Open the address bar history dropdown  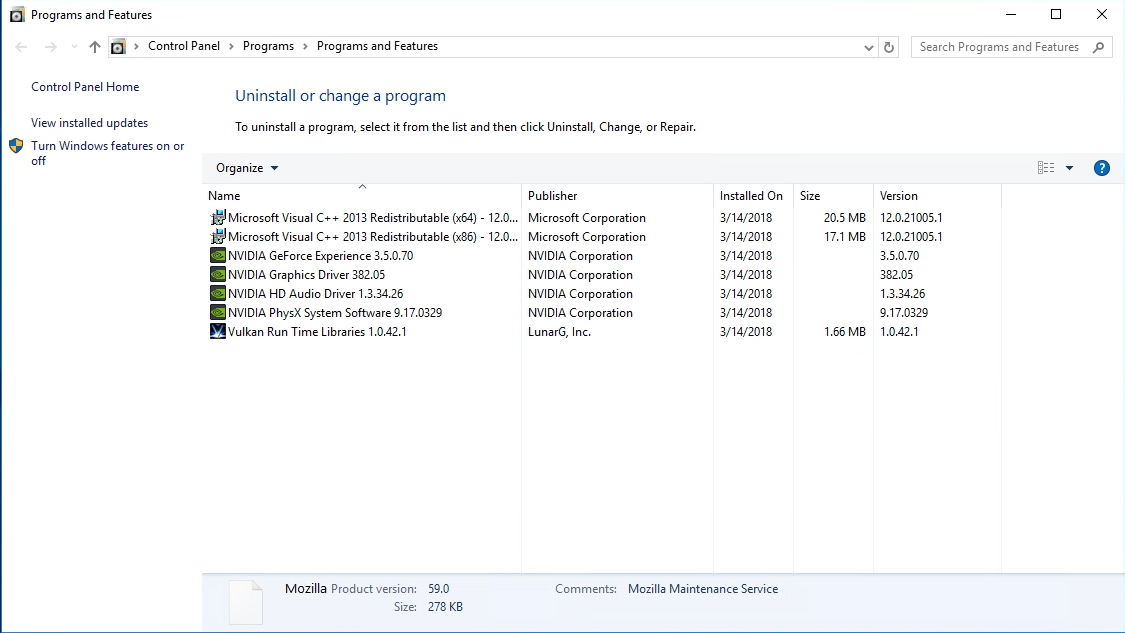pyautogui.click(x=868, y=47)
